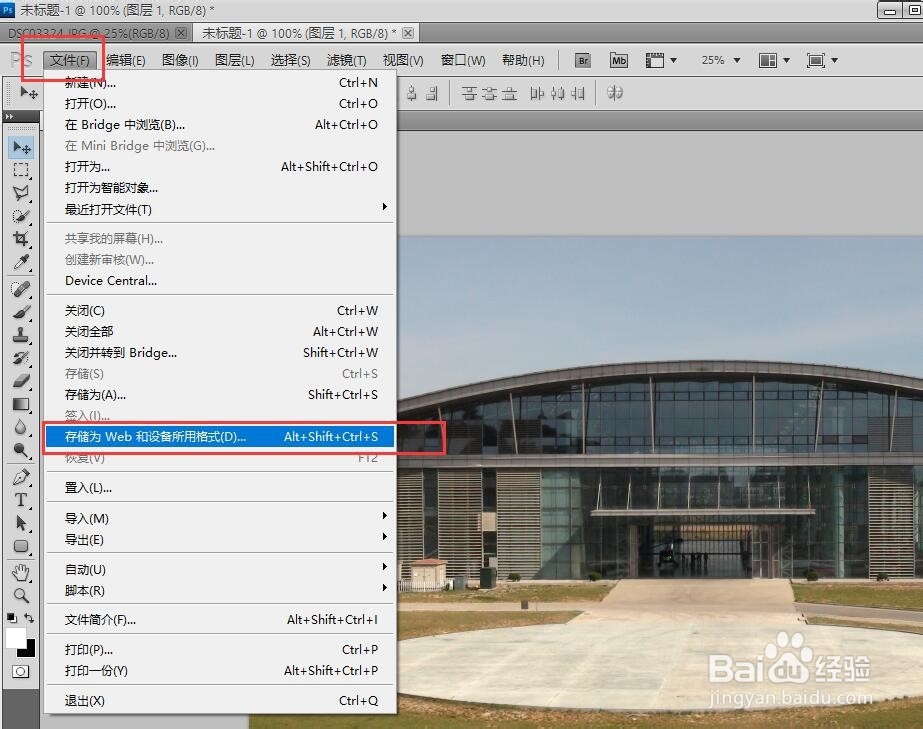This screenshot has height=729, width=923.
Task: Choose 打开为智能对象 entry
Action: (x=220, y=188)
